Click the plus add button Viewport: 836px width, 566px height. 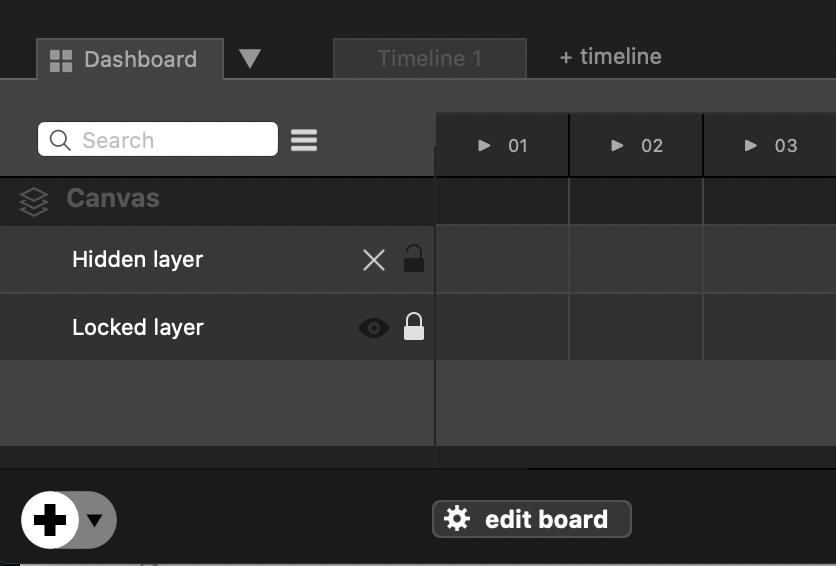[x=50, y=520]
